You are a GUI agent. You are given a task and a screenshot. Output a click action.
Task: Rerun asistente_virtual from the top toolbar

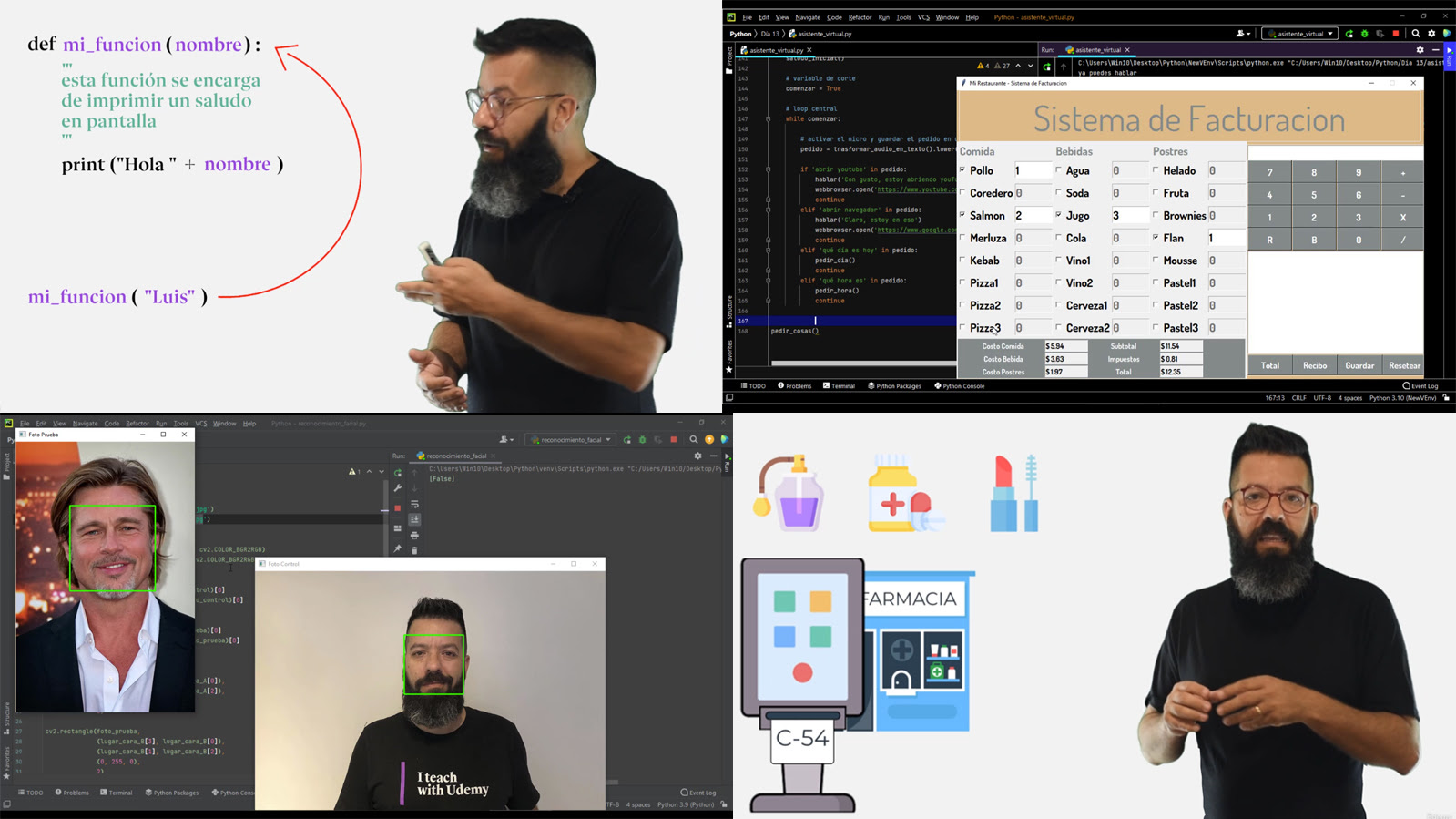click(1349, 34)
